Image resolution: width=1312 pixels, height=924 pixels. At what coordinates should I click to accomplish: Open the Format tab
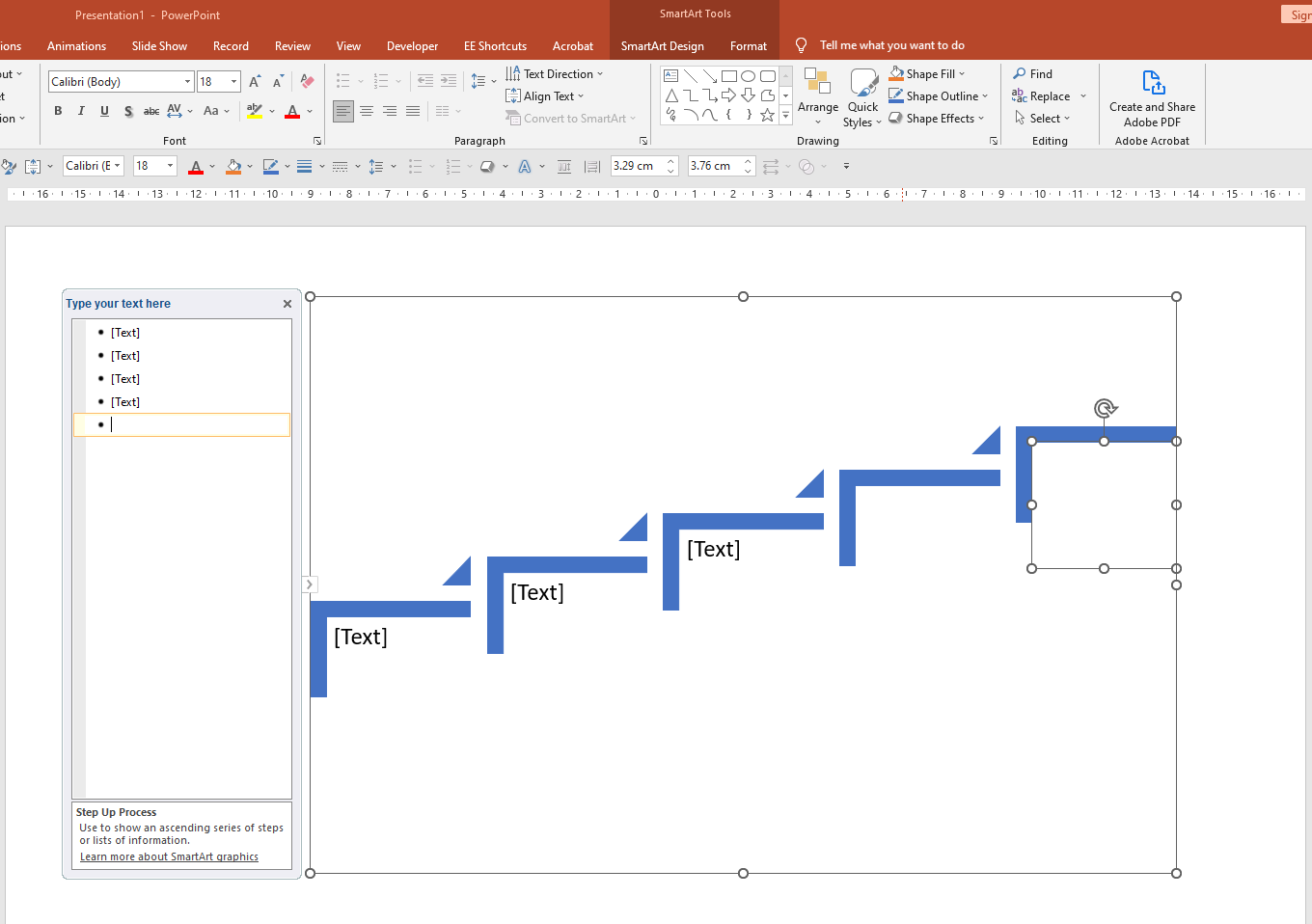[x=749, y=45]
